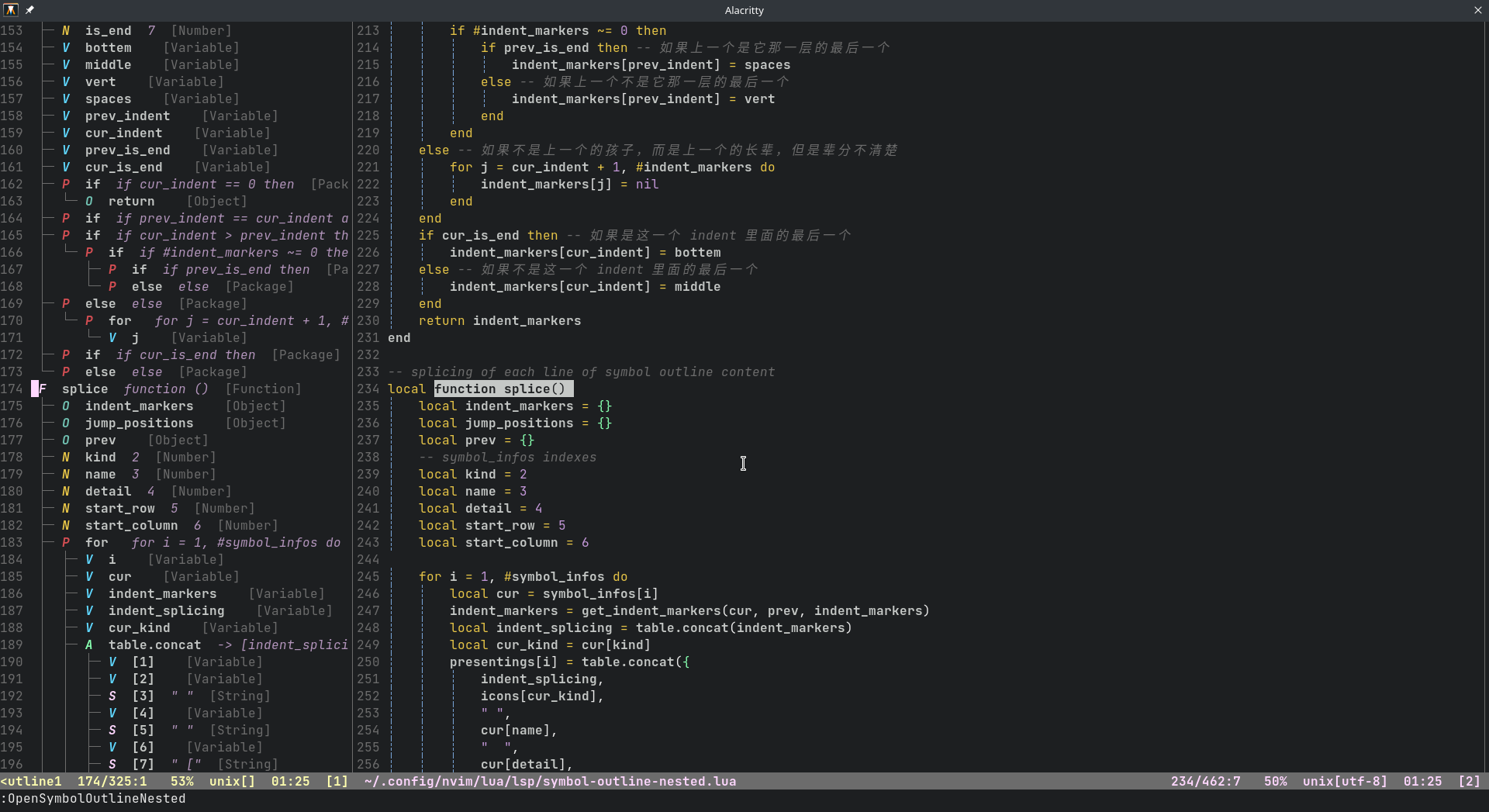The image size is (1489, 812).
Task: Click the N icon beside the detail symbol
Action: (66, 491)
